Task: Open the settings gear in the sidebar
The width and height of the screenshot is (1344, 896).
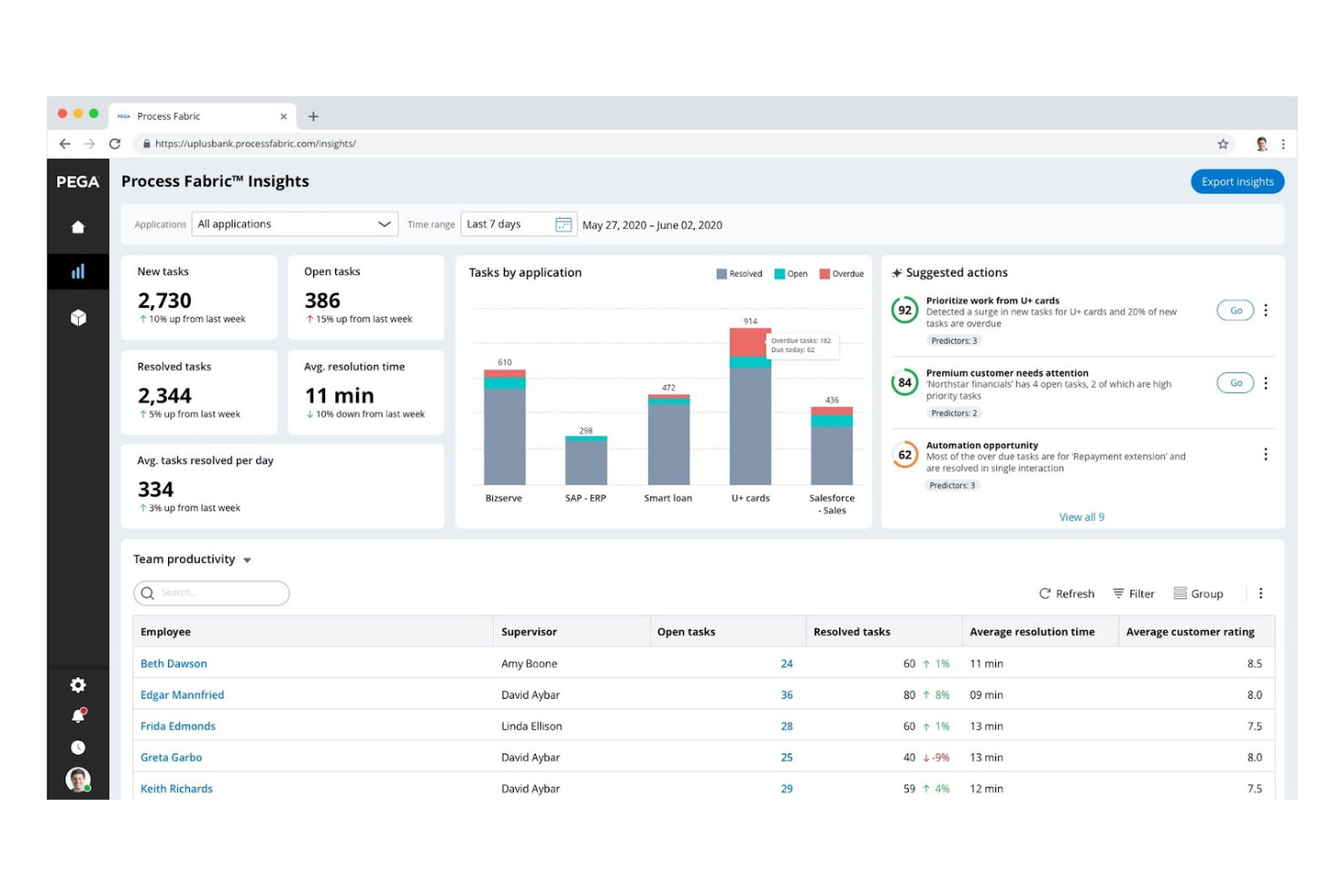Action: [78, 685]
